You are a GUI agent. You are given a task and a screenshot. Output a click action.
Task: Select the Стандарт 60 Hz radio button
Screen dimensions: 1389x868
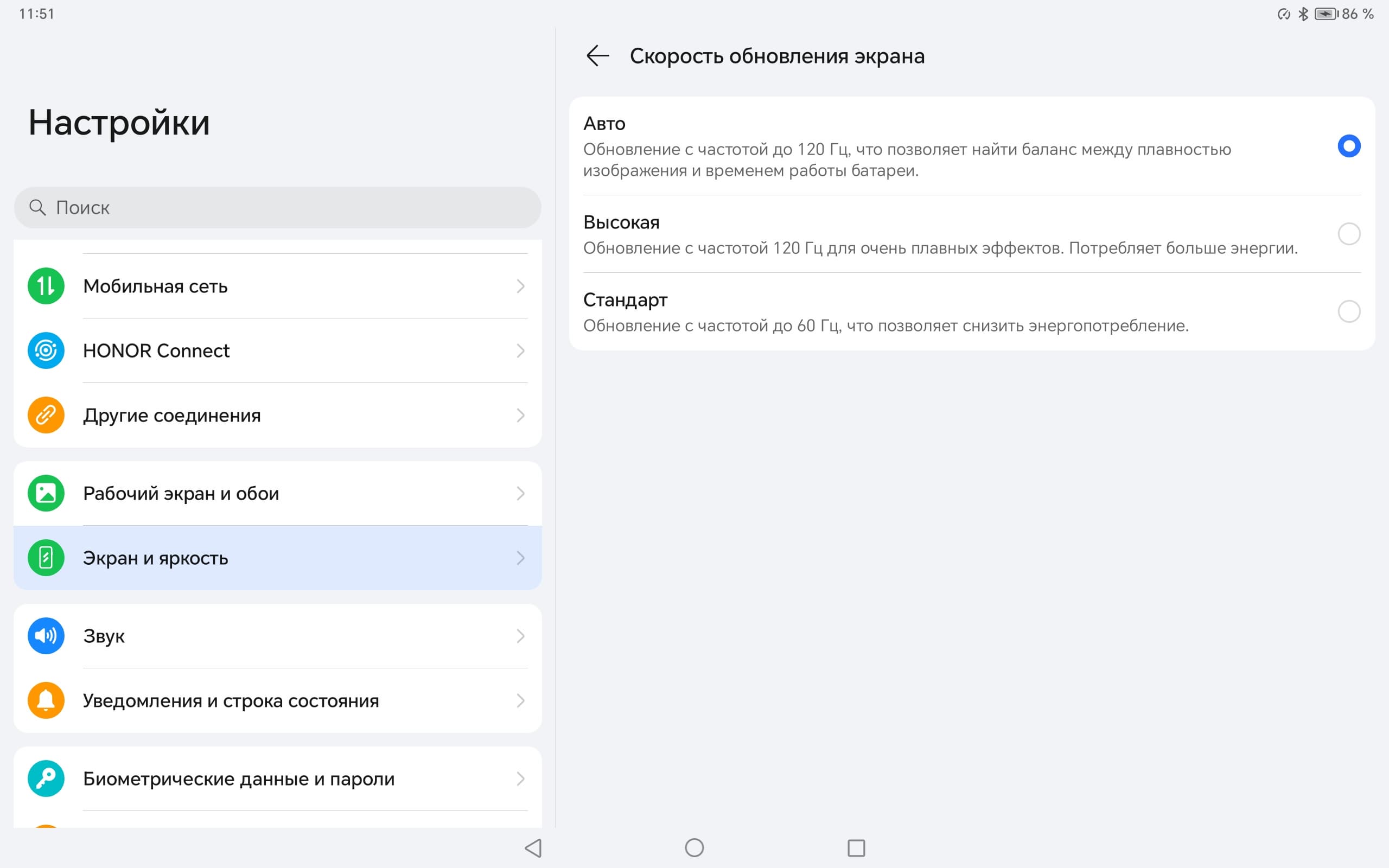tap(1349, 311)
